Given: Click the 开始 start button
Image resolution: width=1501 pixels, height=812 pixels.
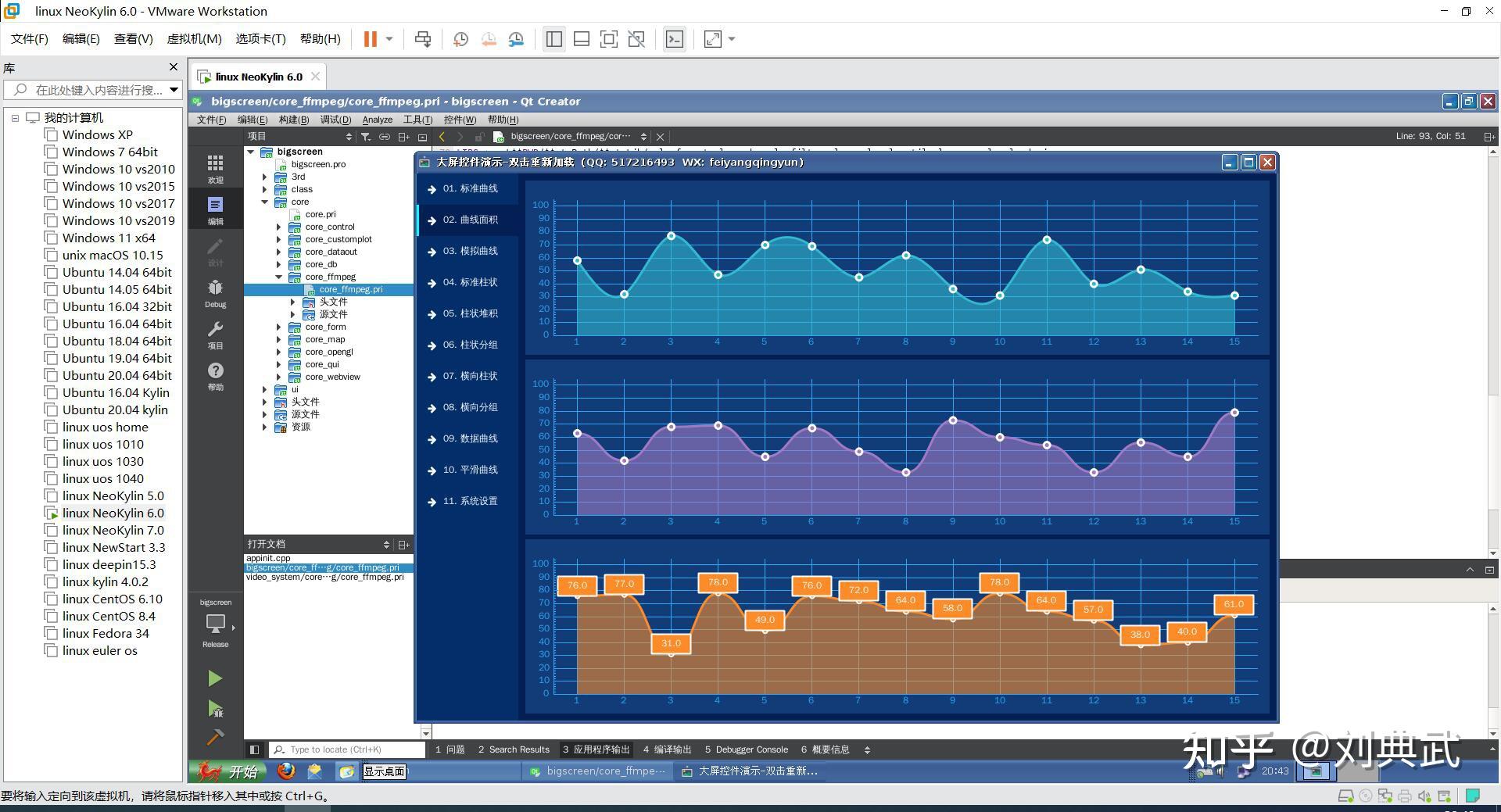Looking at the screenshot, I should pos(229,771).
